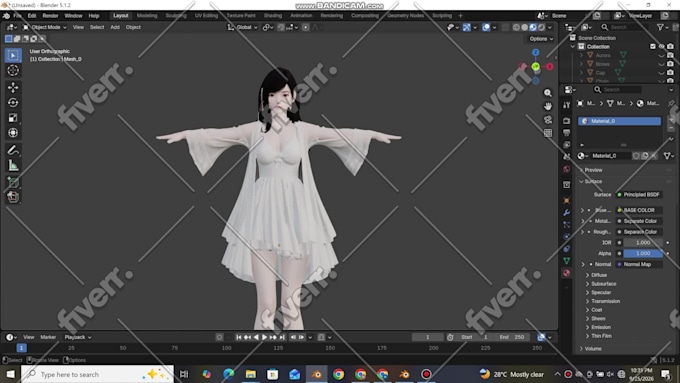680x383 pixels.
Task: Expand the Aurora object in outliner
Action: click(582, 55)
